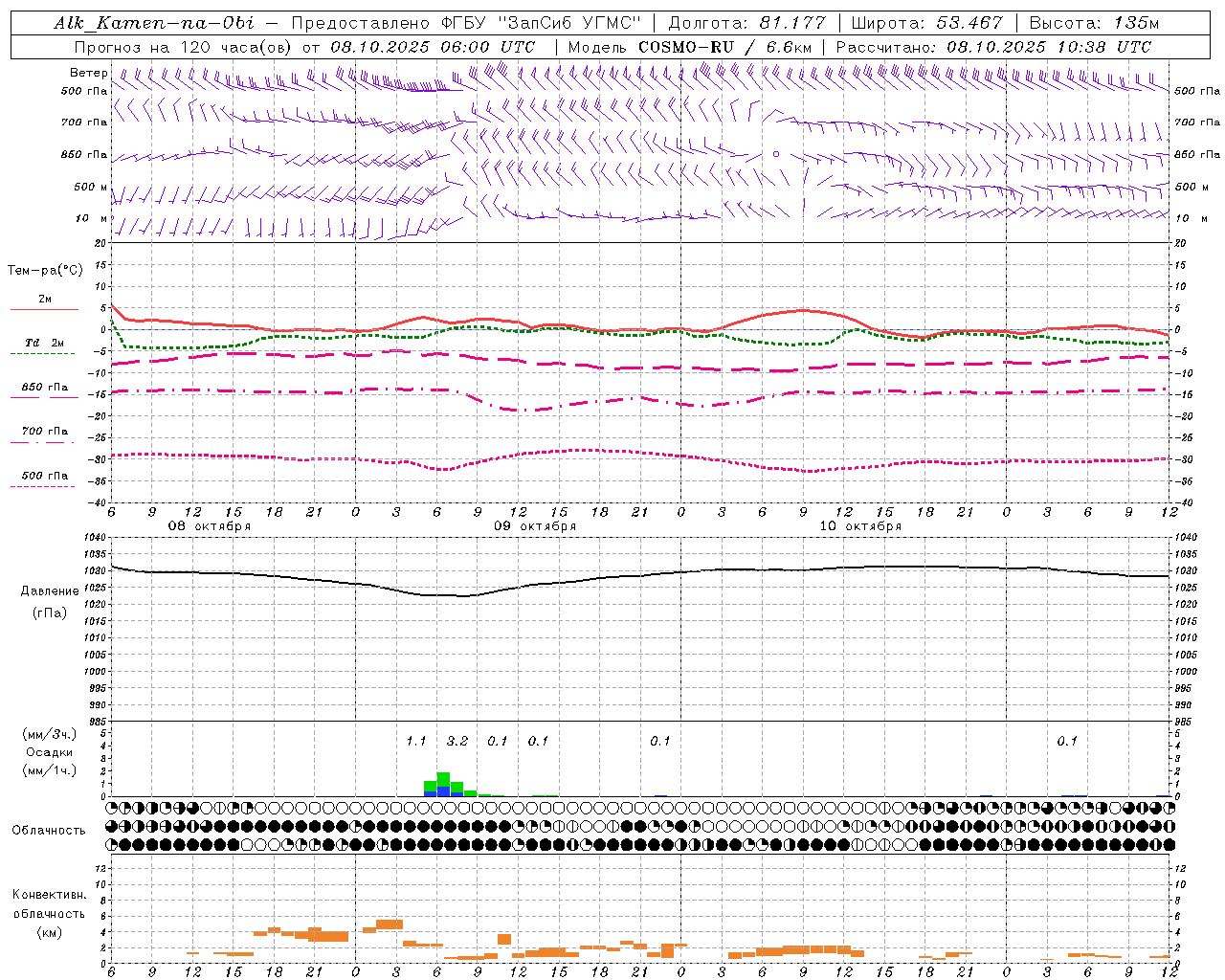Click the Конвективн. label of convective cloudiness
Viewport: 1225px width, 980px height.
pos(49,894)
